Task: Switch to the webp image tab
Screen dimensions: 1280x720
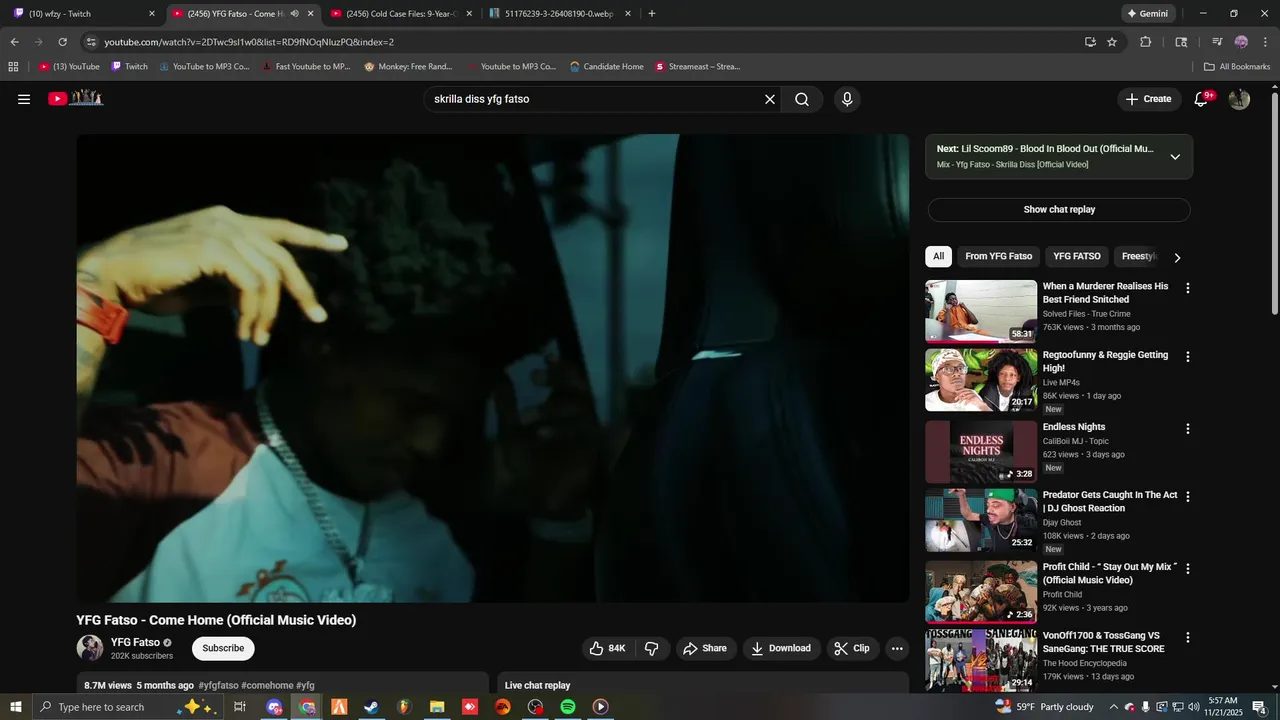Action: pyautogui.click(x=560, y=14)
